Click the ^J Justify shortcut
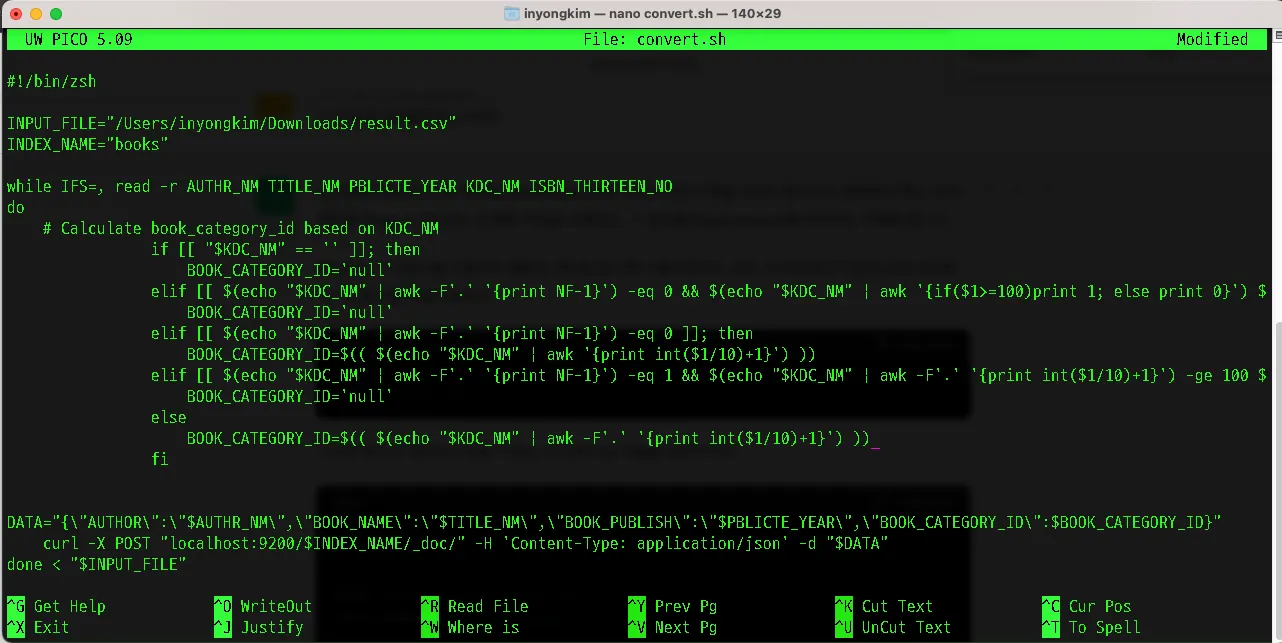This screenshot has width=1282, height=643. pos(259,627)
